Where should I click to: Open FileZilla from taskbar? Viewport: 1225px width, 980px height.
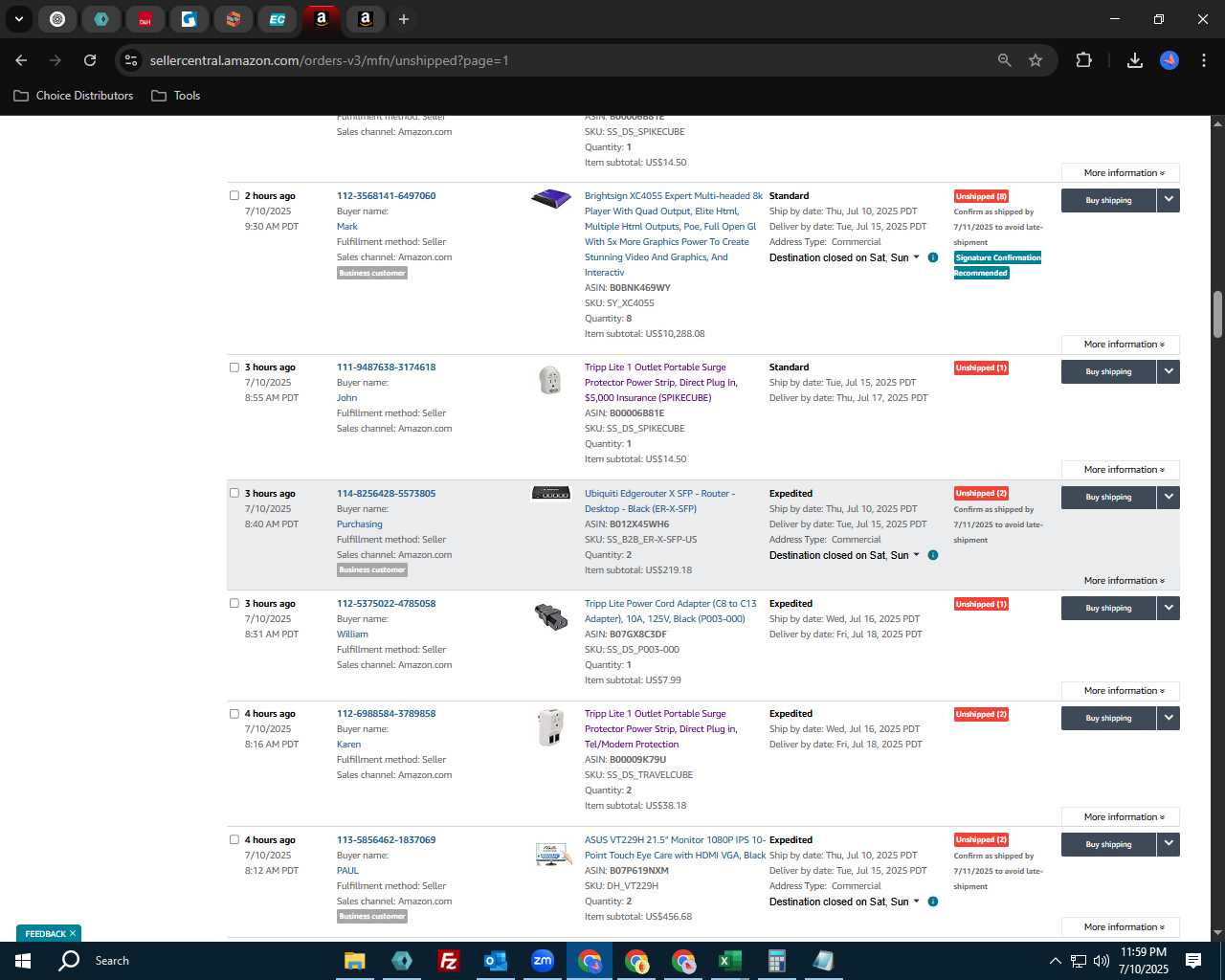point(448,961)
